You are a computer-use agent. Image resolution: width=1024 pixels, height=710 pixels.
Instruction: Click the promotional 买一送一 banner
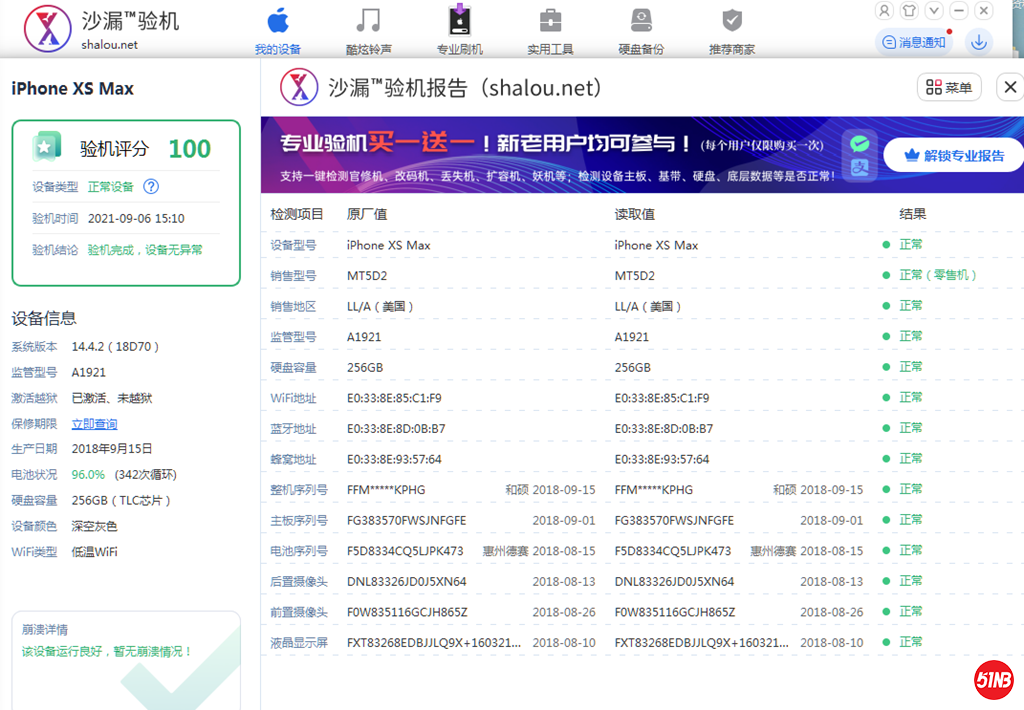tap(540, 155)
